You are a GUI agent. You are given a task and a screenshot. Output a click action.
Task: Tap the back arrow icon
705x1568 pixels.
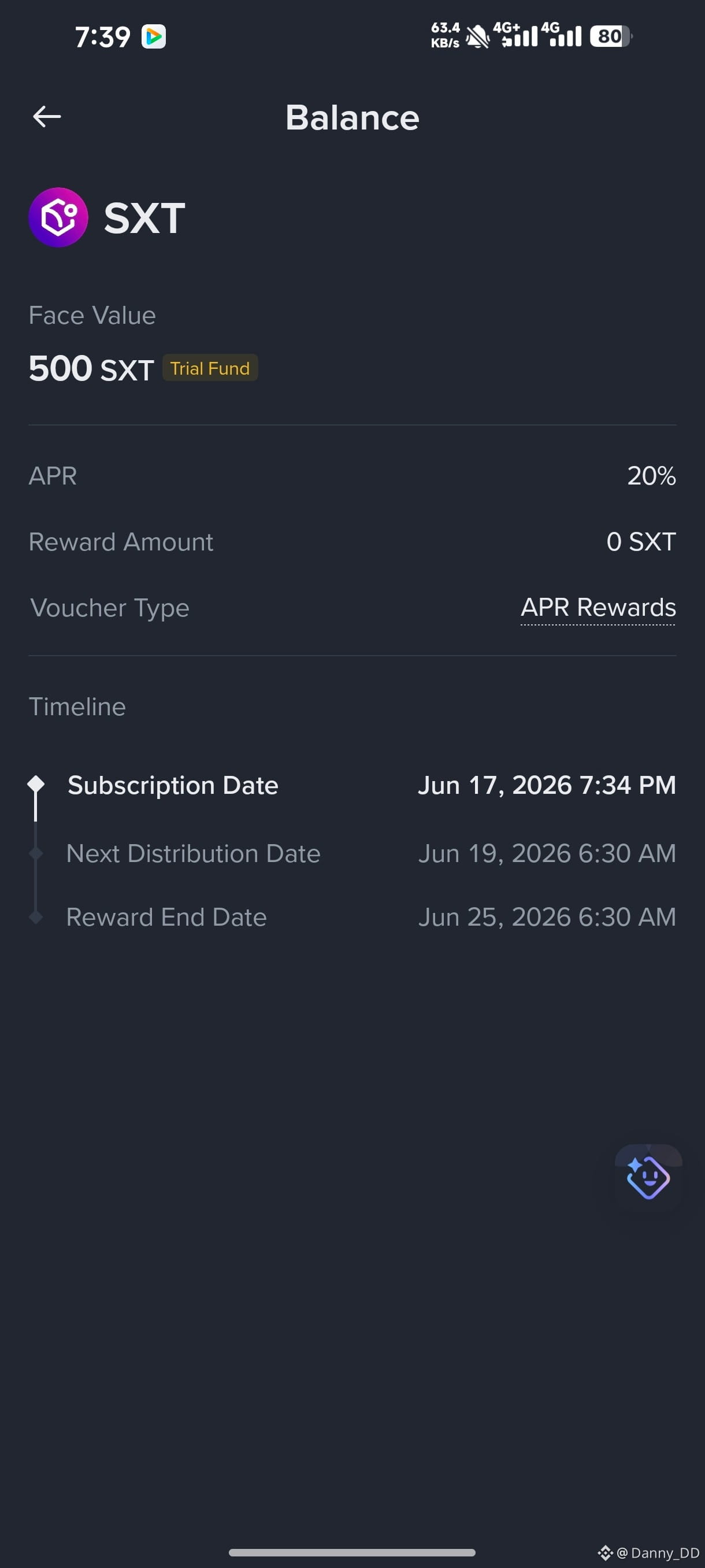(47, 116)
